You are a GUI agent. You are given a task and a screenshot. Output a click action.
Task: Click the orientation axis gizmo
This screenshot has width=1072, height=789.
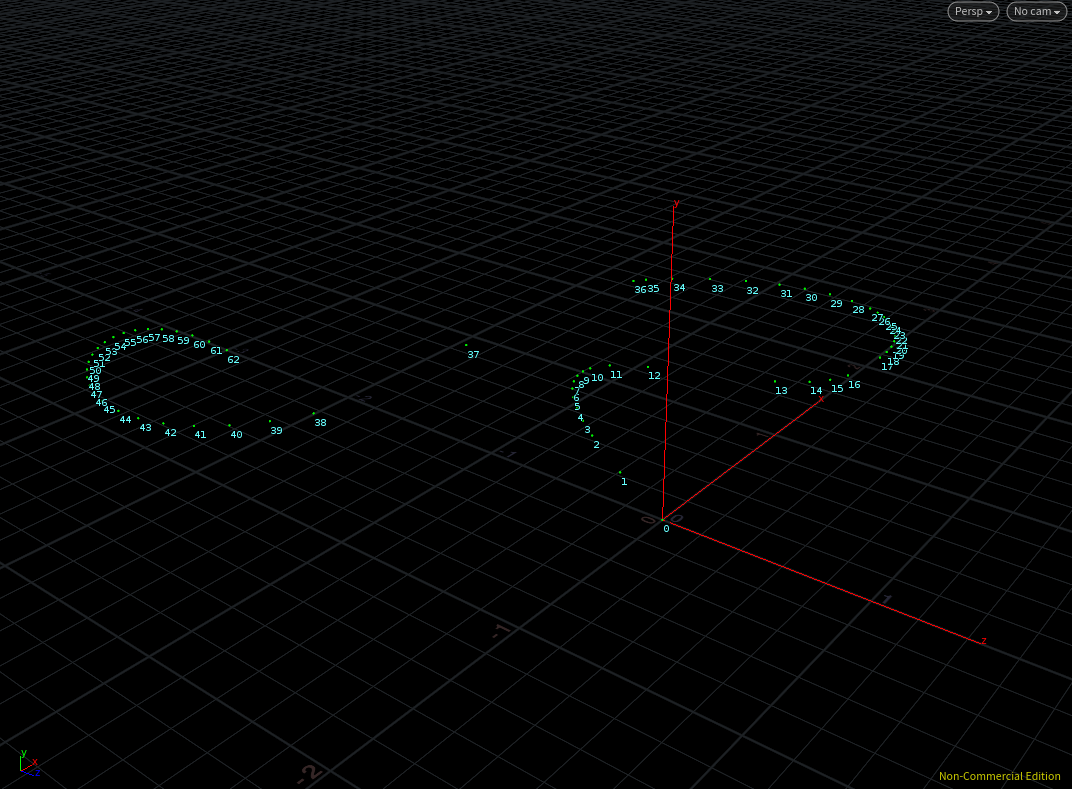pos(29,764)
